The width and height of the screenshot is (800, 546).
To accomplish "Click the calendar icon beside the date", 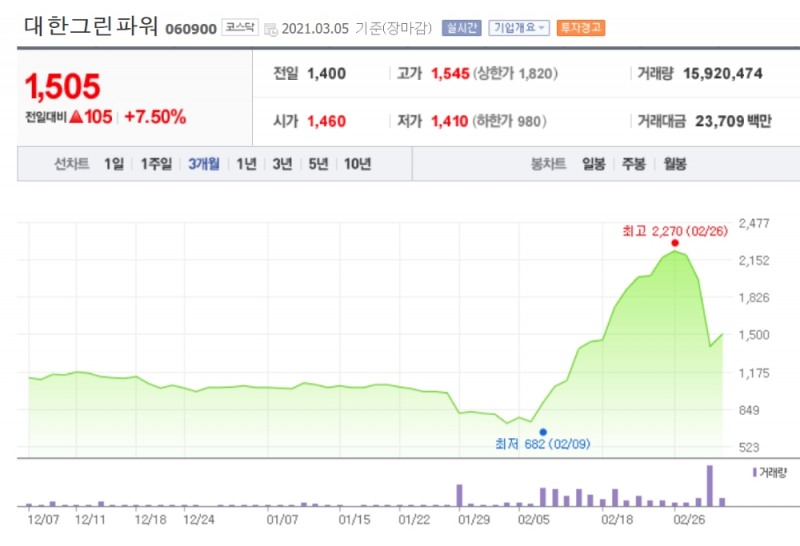I will click(x=270, y=29).
